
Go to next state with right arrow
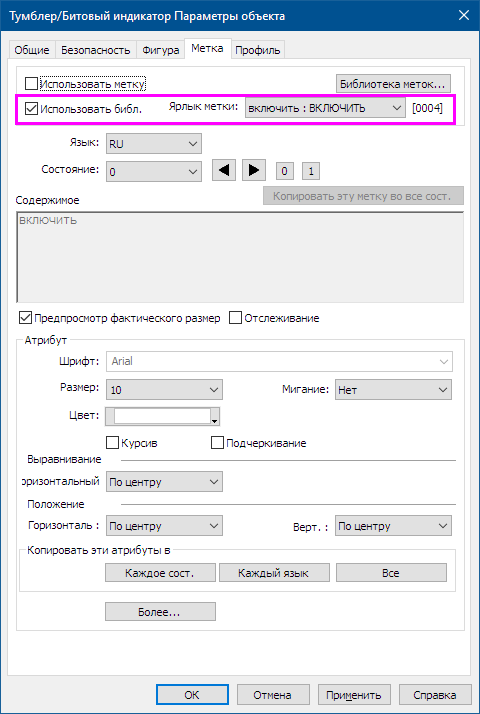point(254,171)
